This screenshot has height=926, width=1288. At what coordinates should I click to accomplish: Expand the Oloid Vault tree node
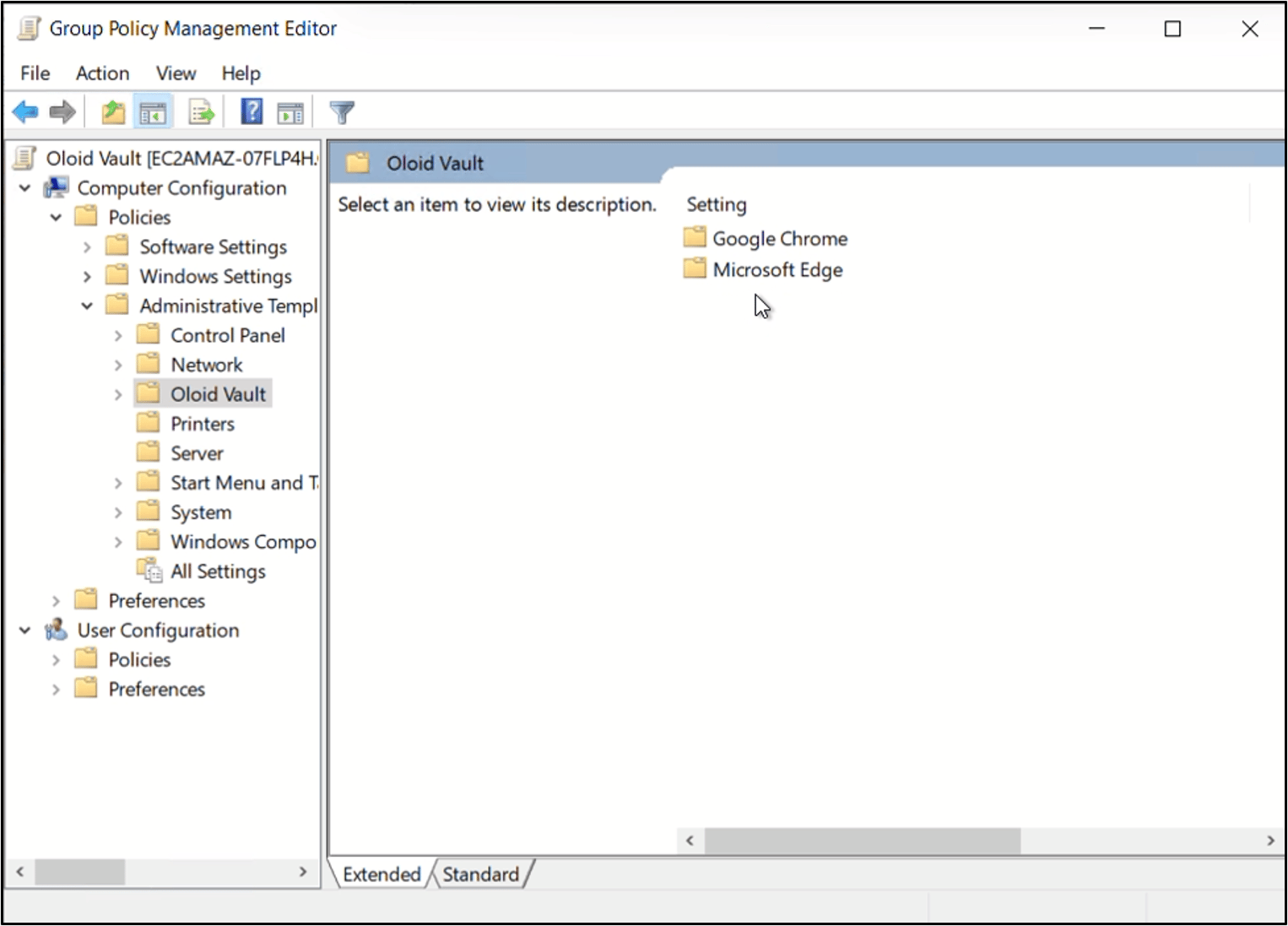pyautogui.click(x=118, y=394)
